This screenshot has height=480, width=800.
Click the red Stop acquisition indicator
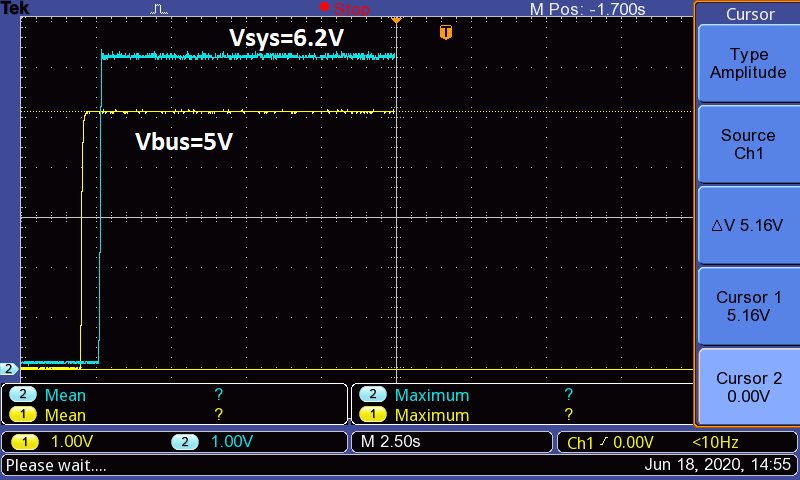345,8
